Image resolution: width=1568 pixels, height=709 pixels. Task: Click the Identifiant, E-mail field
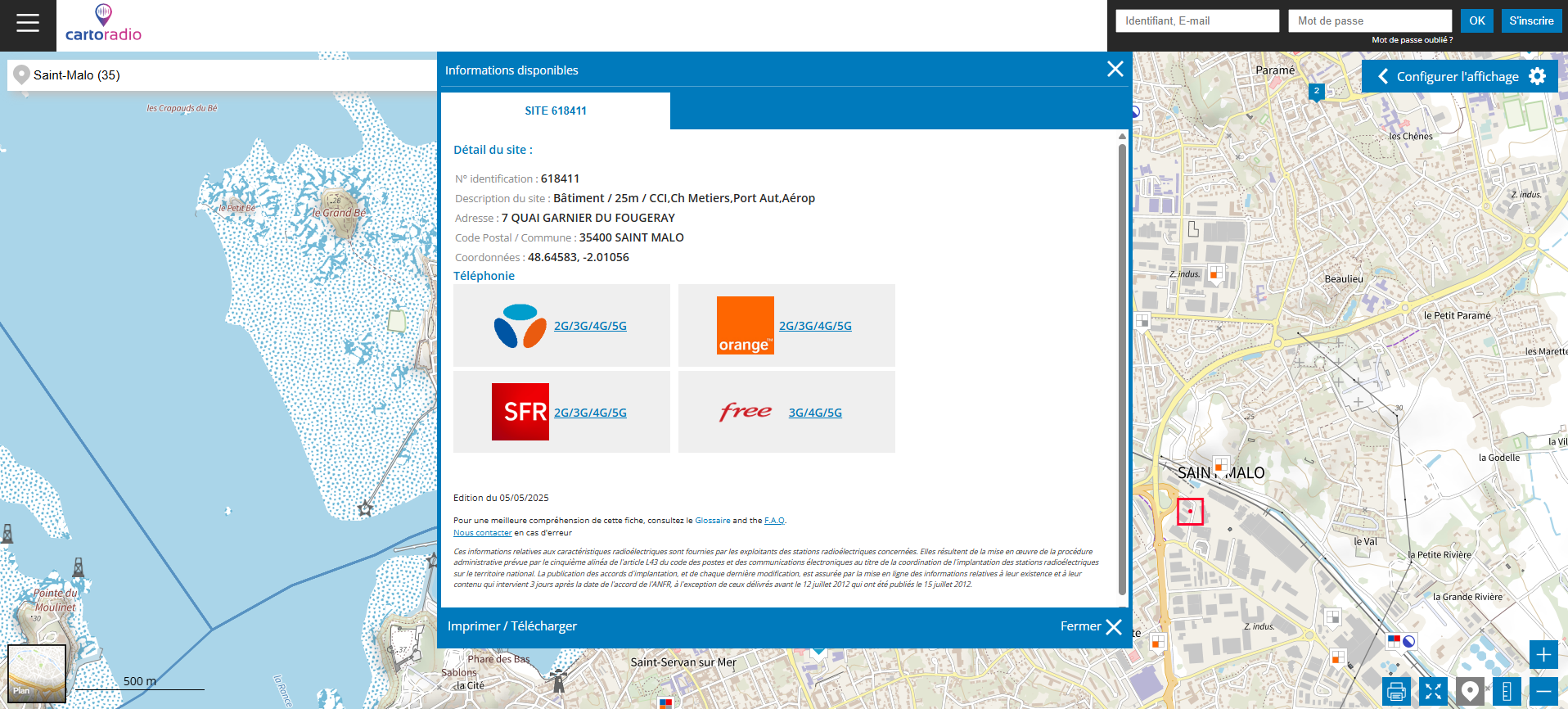pos(1197,20)
